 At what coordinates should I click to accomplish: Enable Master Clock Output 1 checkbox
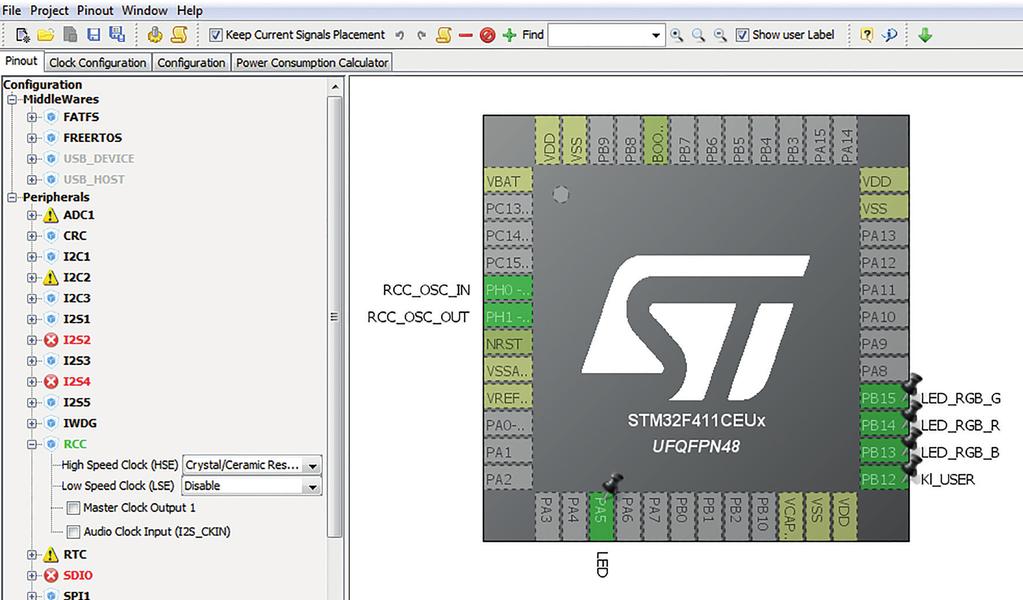(74, 508)
